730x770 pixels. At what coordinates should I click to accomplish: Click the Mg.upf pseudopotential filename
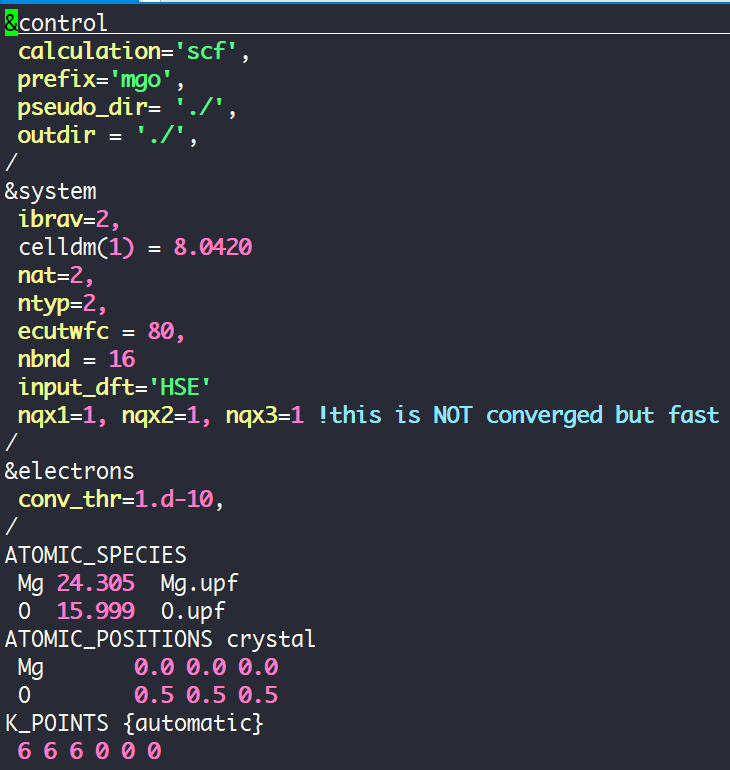click(199, 584)
